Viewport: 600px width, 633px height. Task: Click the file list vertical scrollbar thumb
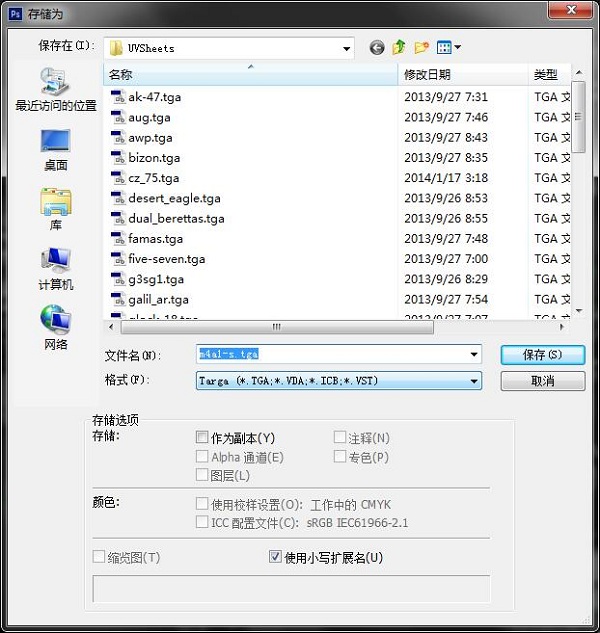pos(579,117)
